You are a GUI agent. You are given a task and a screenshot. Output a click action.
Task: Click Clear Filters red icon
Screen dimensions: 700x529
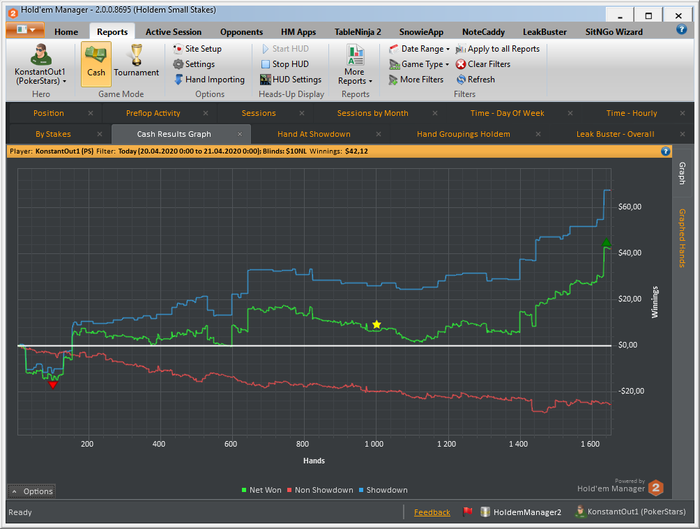[461, 64]
